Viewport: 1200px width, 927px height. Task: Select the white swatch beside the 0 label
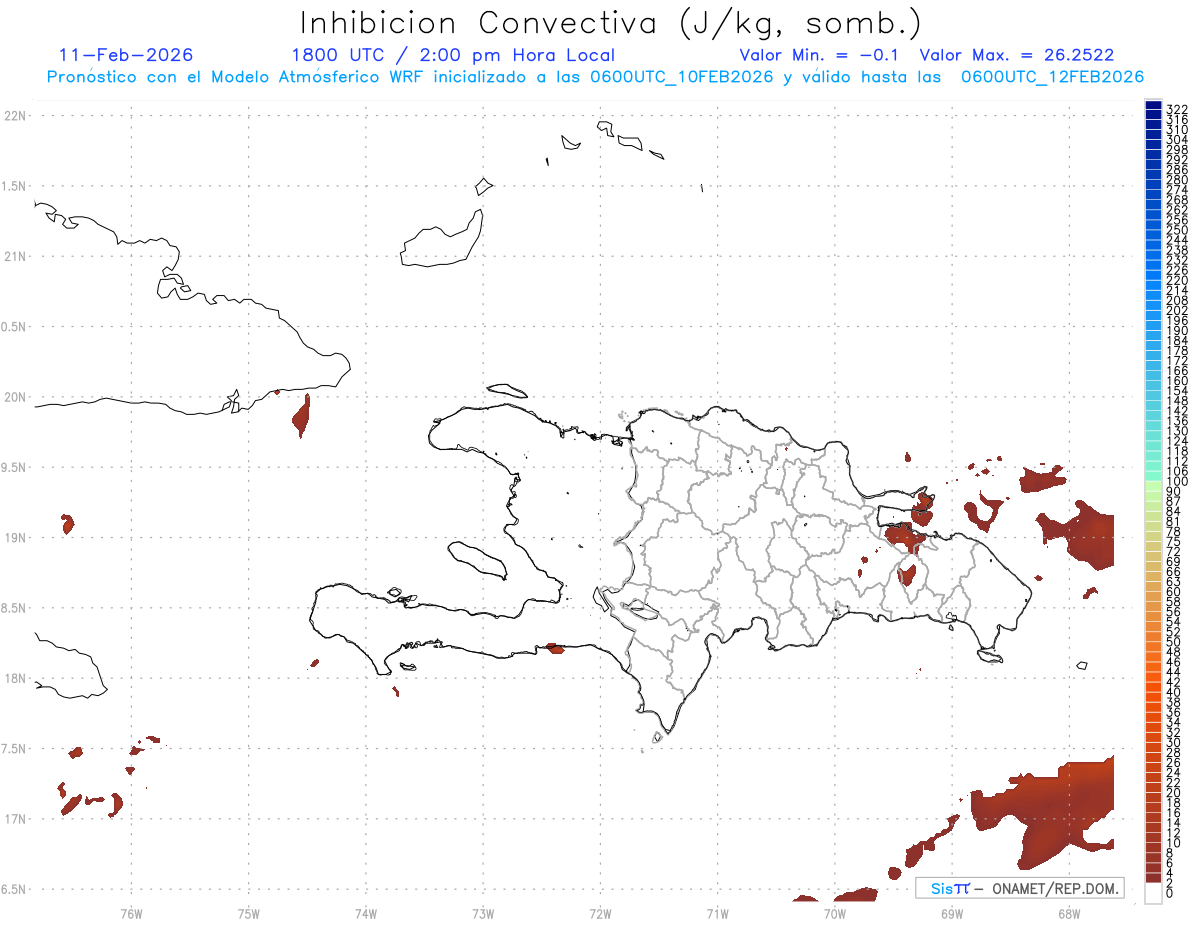(1153, 893)
